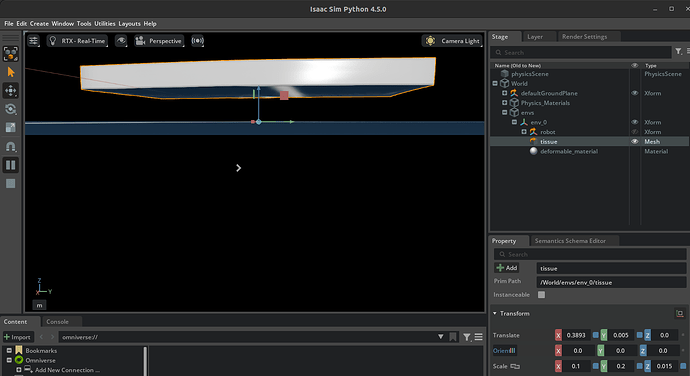
Task: Open the RTX - Real-Time renderer menu
Action: pyautogui.click(x=77, y=41)
